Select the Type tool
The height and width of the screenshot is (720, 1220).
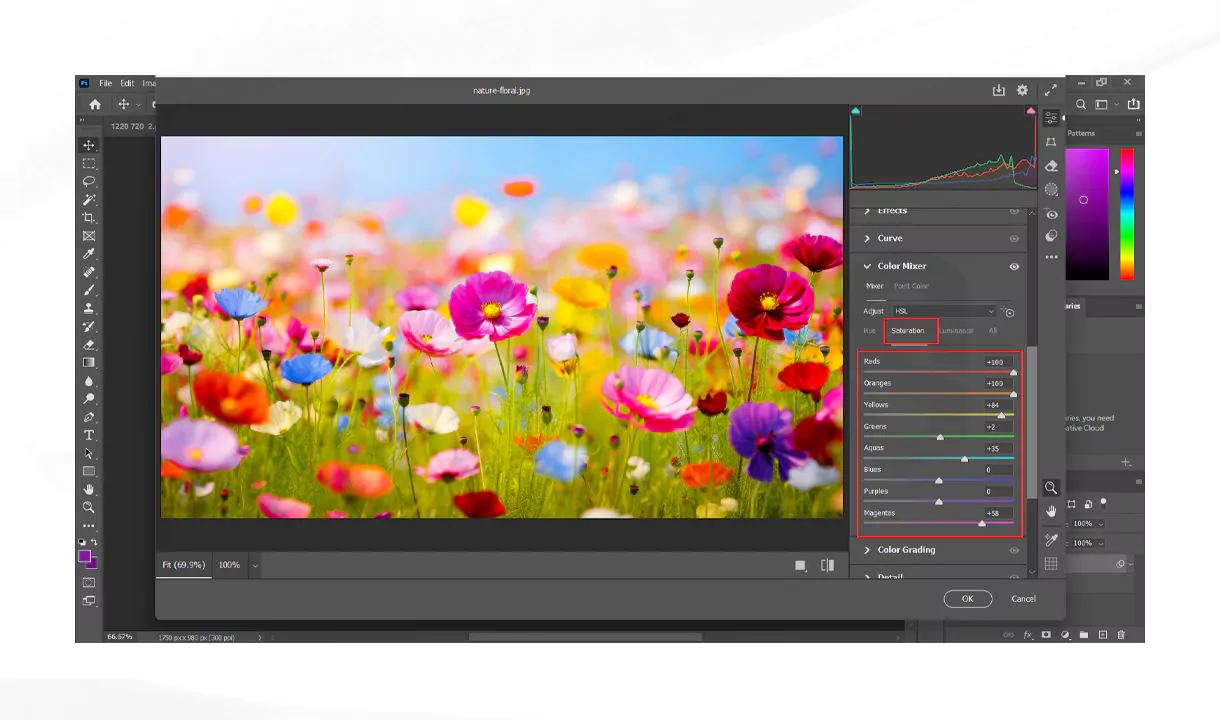tap(89, 435)
